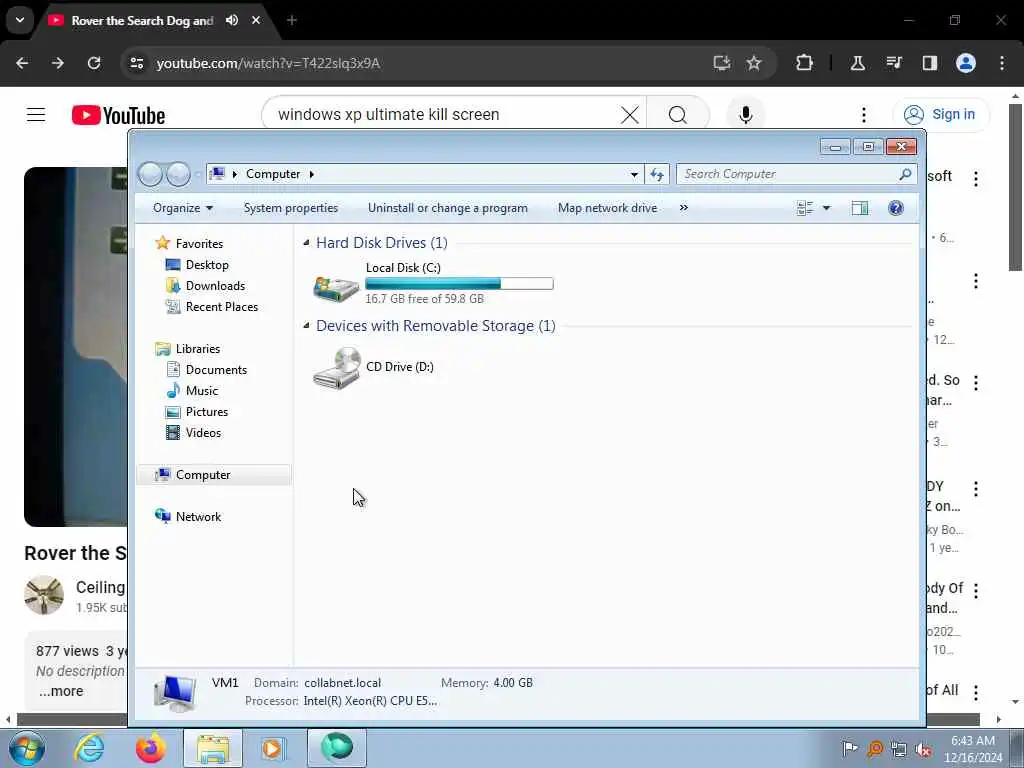Viewport: 1024px width, 768px height.
Task: Click the muted volume tray icon
Action: [923, 749]
